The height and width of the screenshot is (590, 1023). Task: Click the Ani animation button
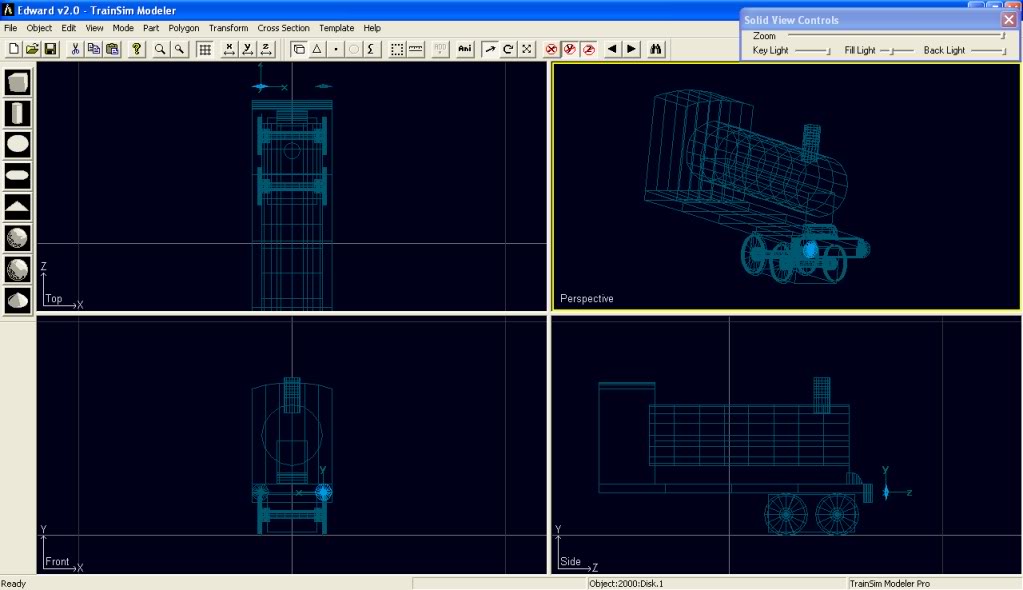pyautogui.click(x=465, y=49)
